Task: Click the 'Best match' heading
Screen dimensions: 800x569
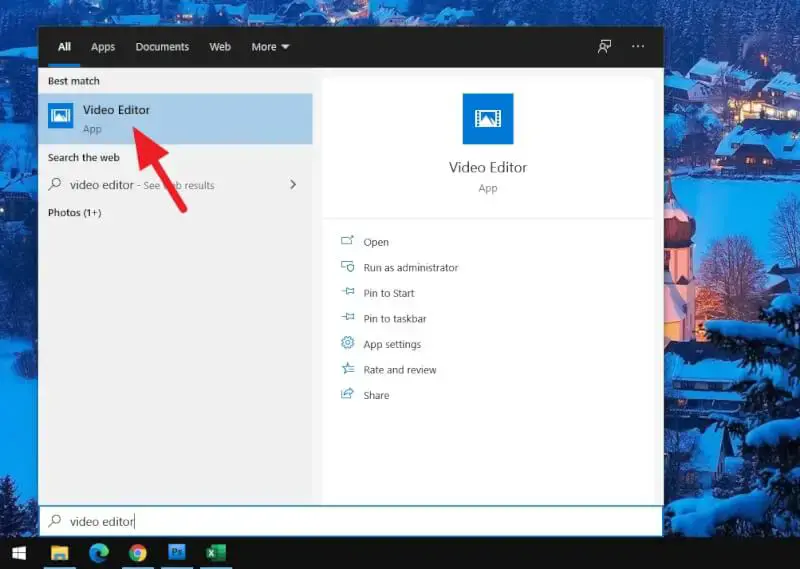Action: point(73,81)
